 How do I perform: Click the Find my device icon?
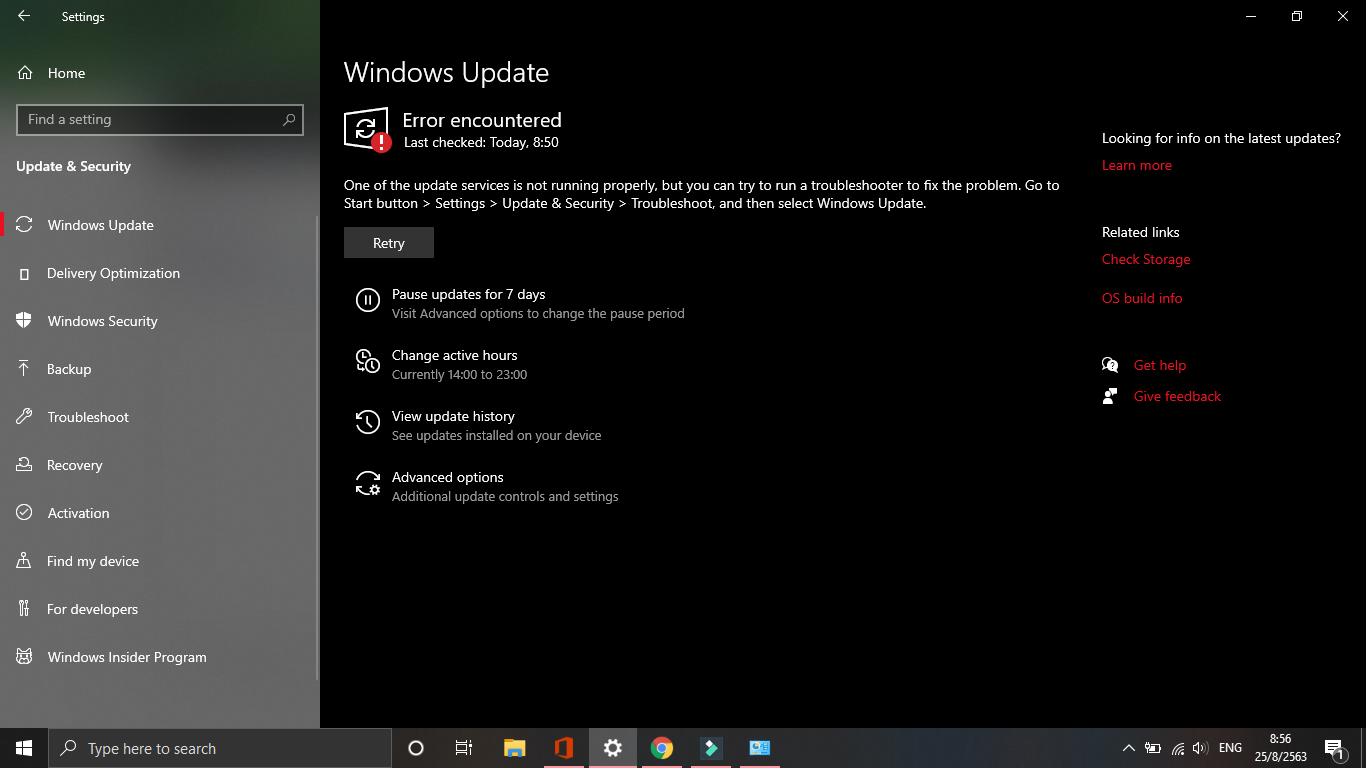point(25,561)
